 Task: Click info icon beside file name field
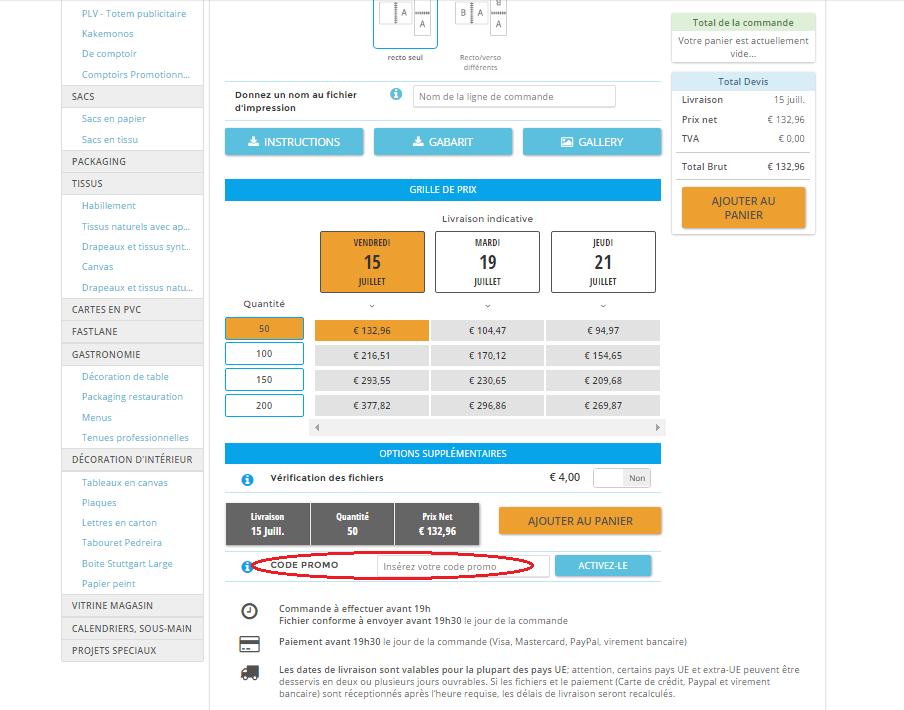pyautogui.click(x=396, y=94)
